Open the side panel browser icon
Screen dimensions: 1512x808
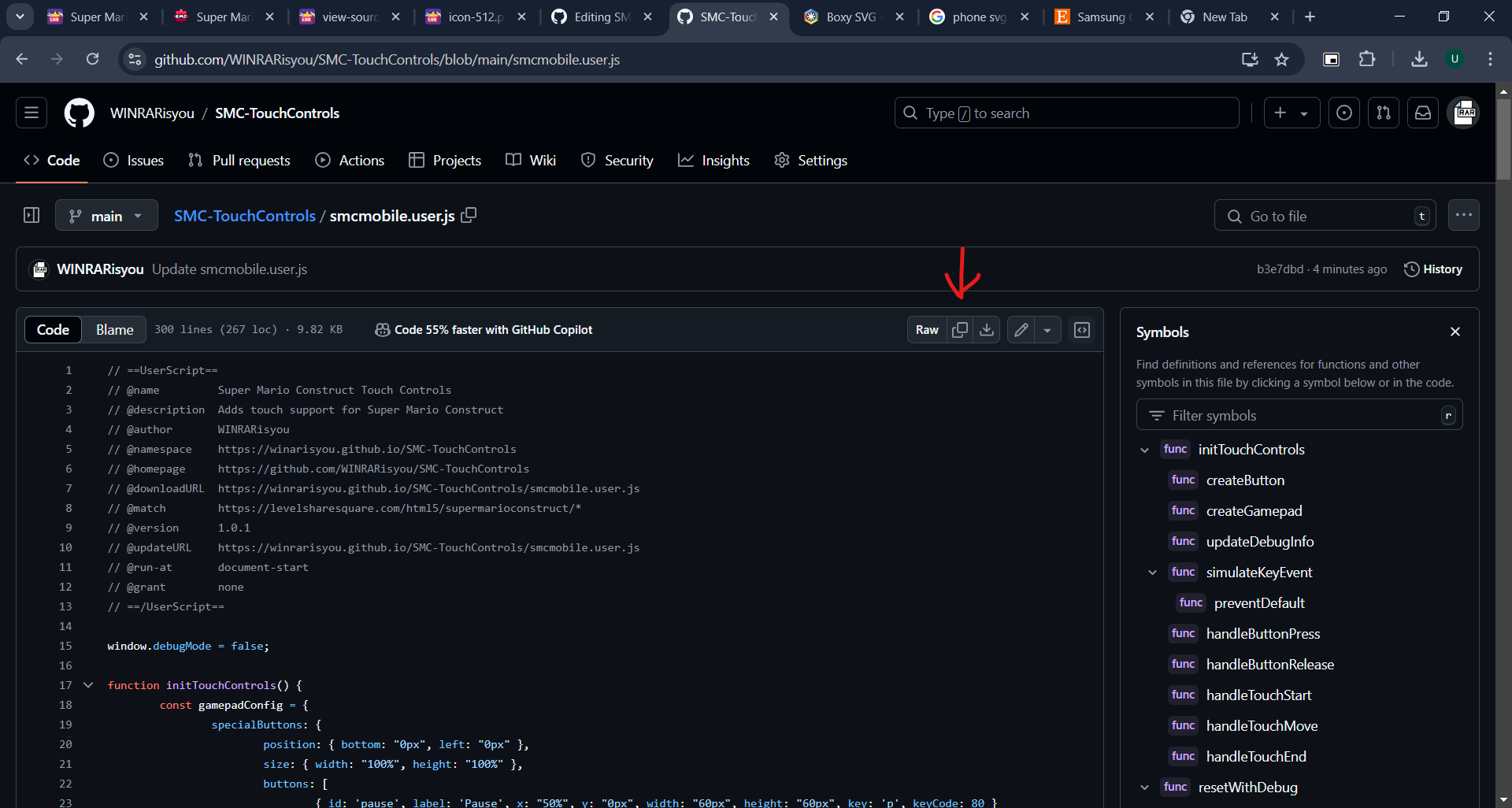[1332, 59]
